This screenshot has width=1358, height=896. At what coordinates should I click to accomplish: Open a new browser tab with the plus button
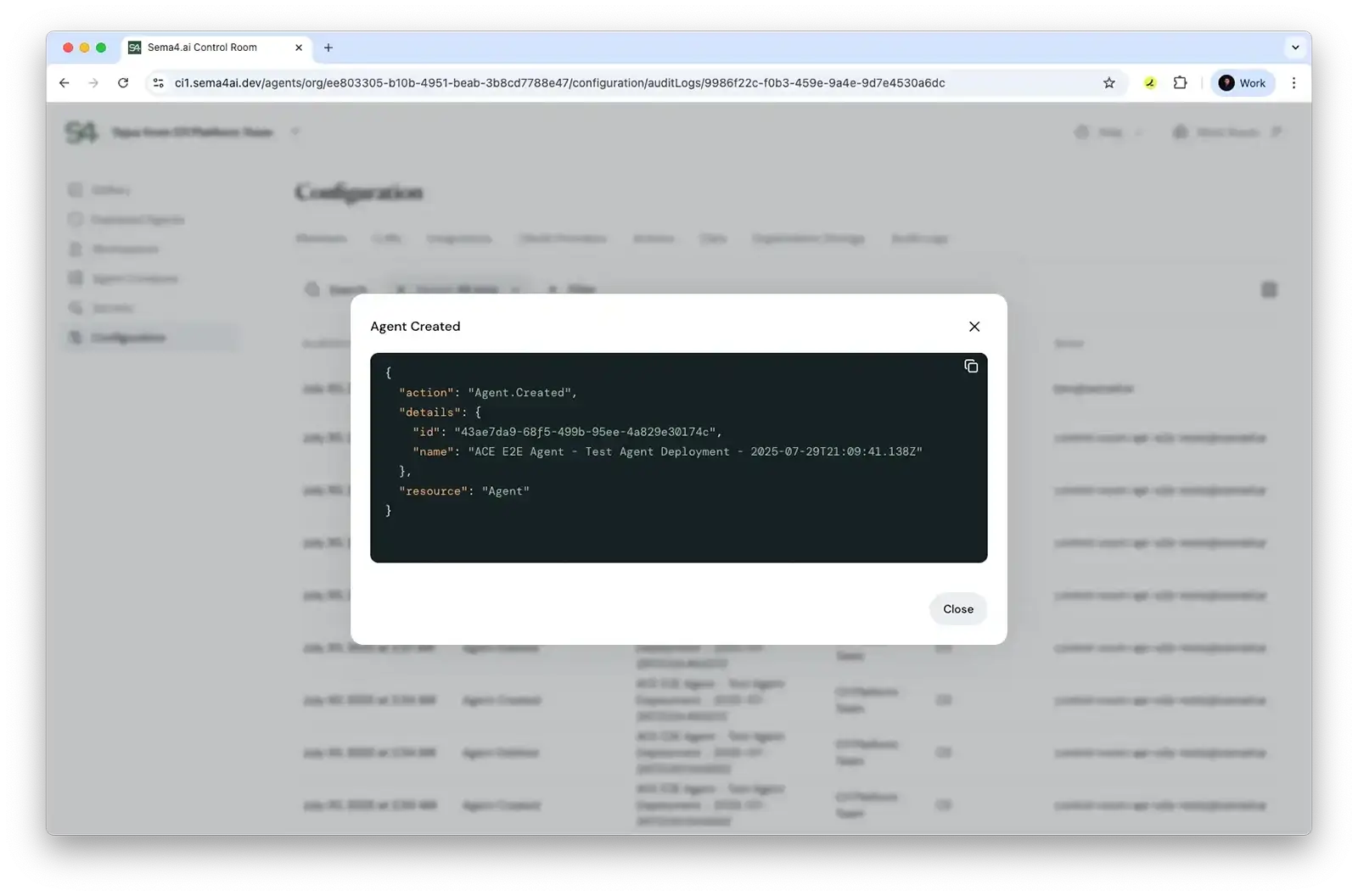pos(328,48)
